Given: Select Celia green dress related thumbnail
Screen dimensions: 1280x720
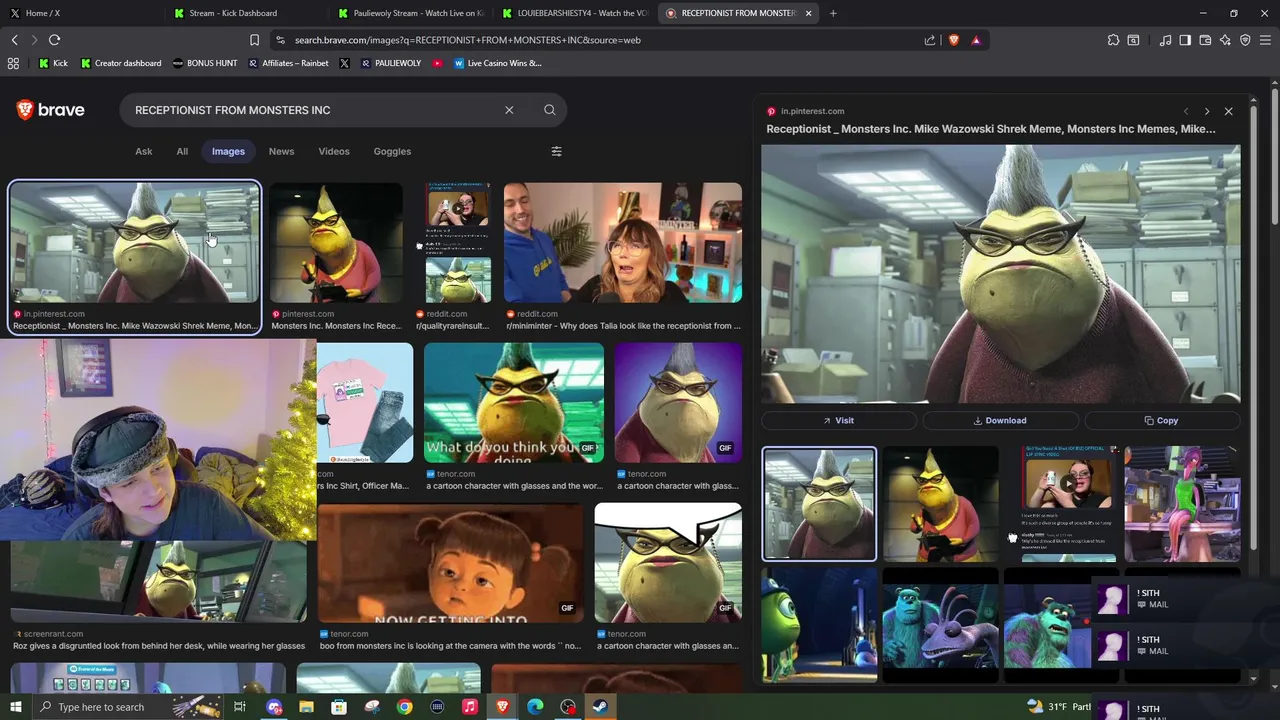Looking at the screenshot, I should (1182, 503).
